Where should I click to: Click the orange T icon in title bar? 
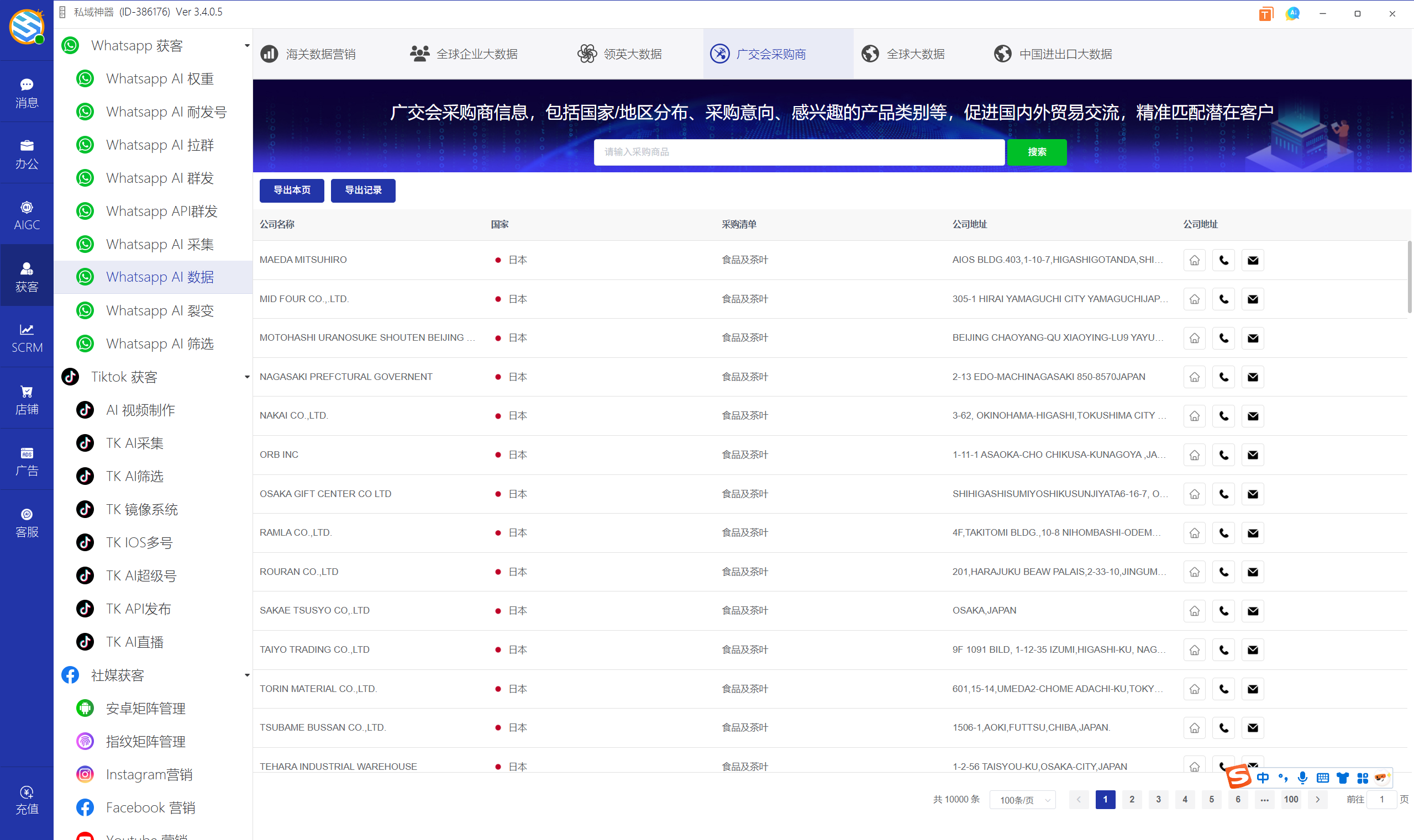click(1265, 14)
